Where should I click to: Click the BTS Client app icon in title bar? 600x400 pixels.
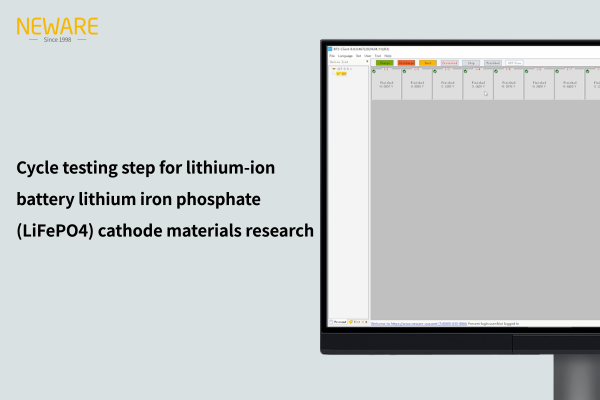[331, 48]
